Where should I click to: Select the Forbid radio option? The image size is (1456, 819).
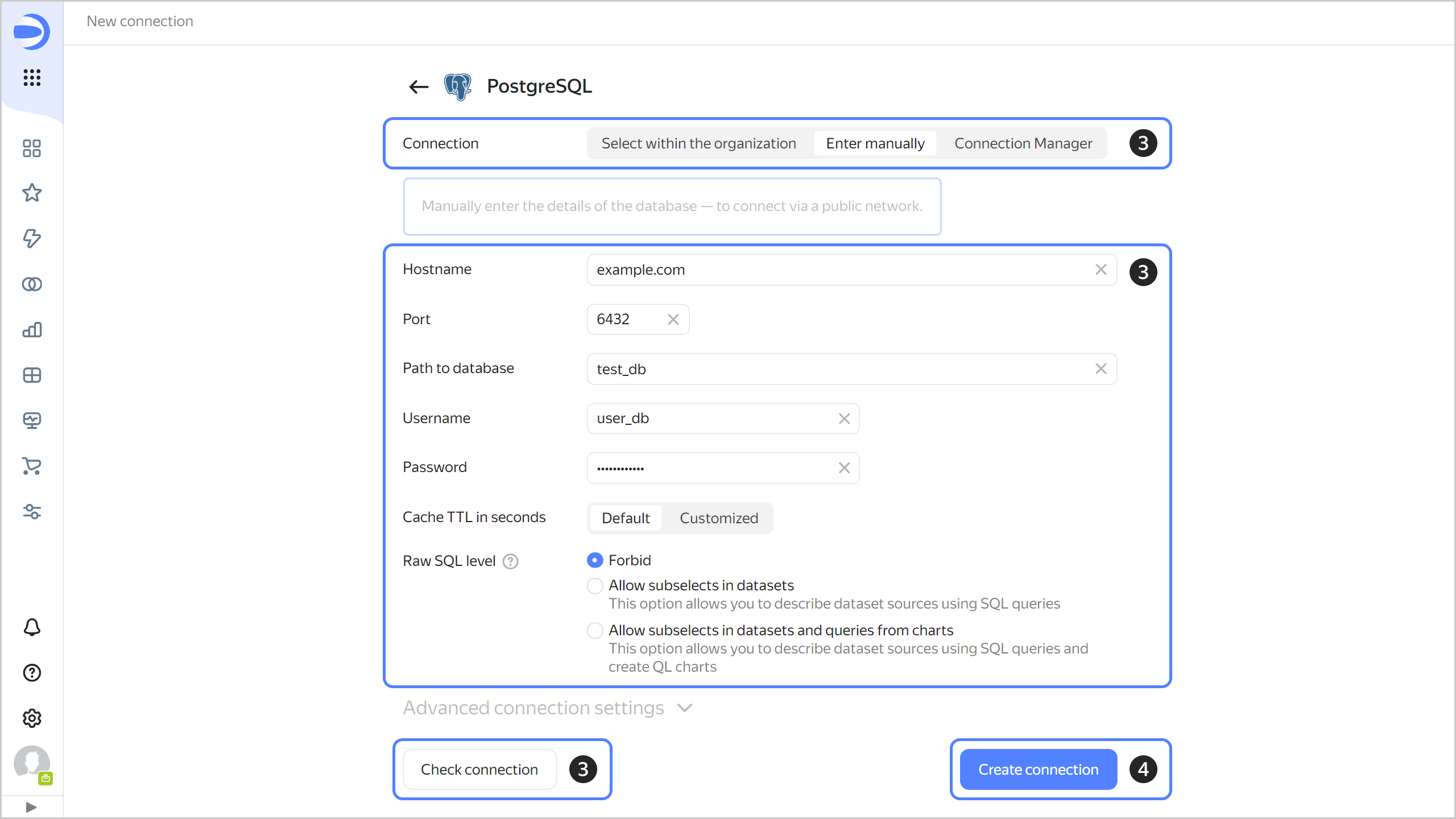[595, 560]
